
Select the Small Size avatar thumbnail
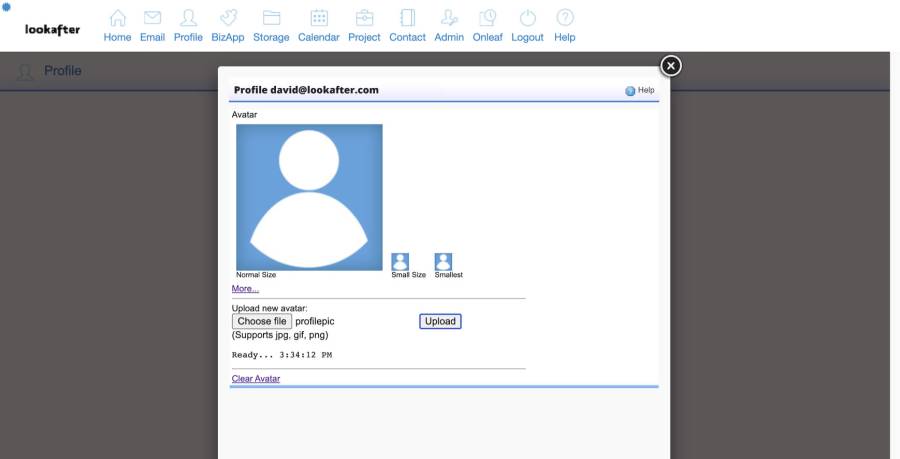pos(400,261)
